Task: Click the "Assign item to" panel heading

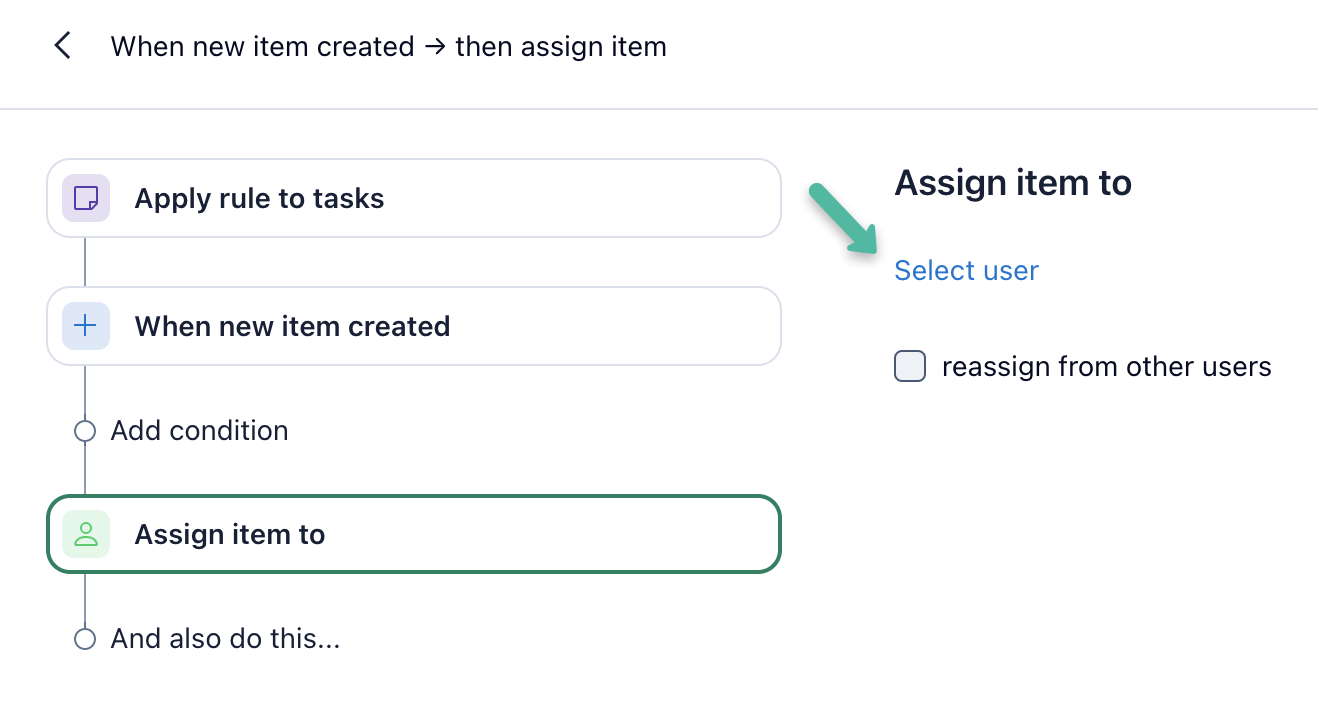Action: coord(1012,183)
